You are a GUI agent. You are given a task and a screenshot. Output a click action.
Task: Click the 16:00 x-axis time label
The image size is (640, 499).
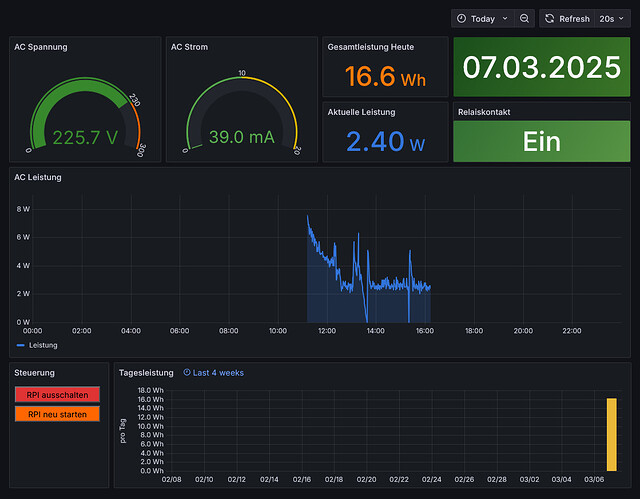pos(425,330)
